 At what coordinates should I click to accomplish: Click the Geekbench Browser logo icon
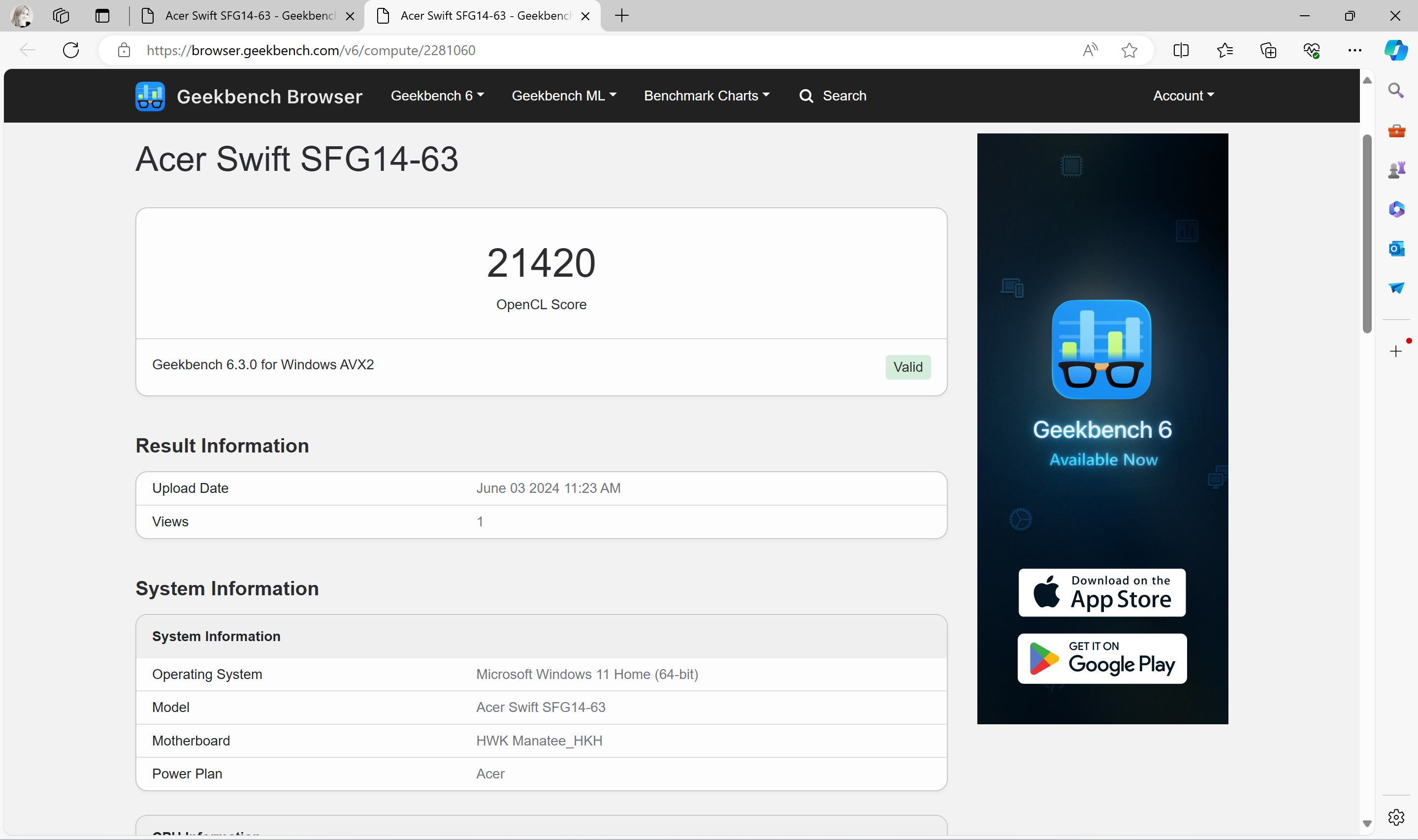(x=150, y=96)
